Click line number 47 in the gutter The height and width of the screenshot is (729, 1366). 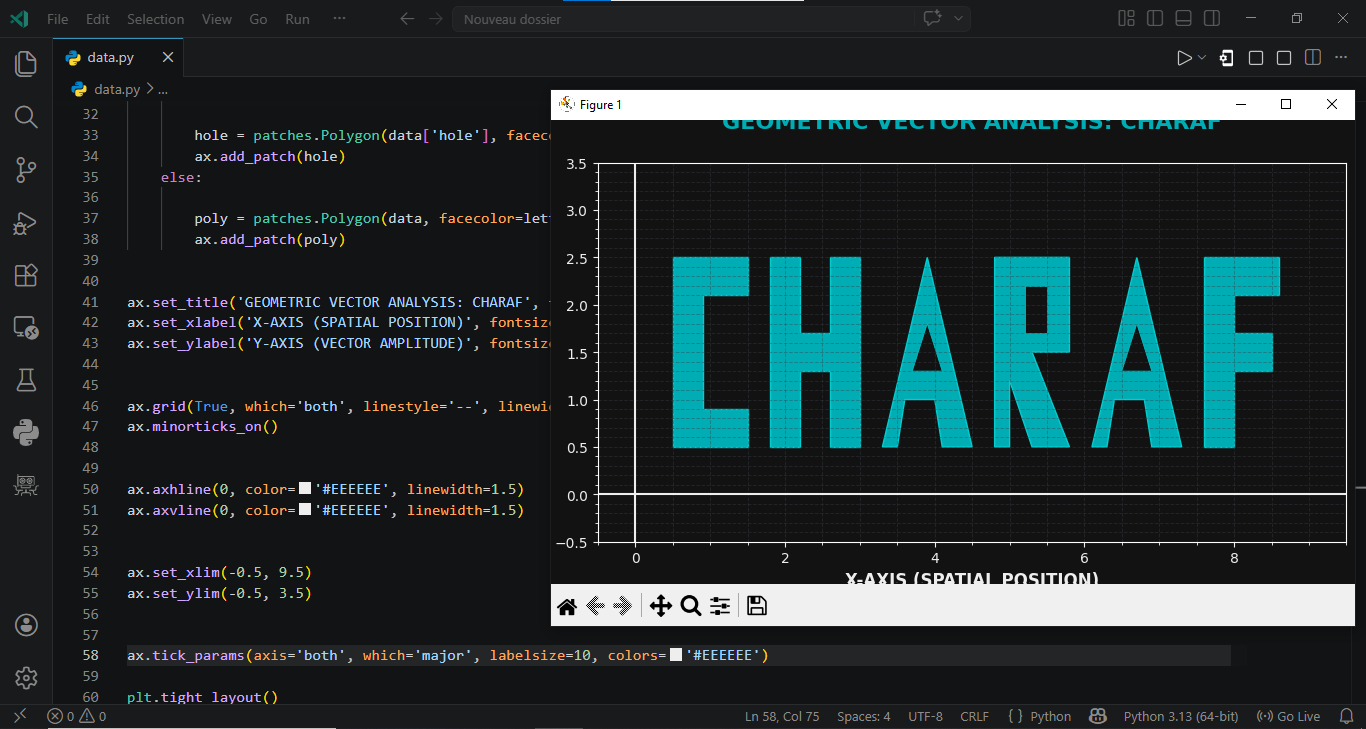[x=91, y=427]
